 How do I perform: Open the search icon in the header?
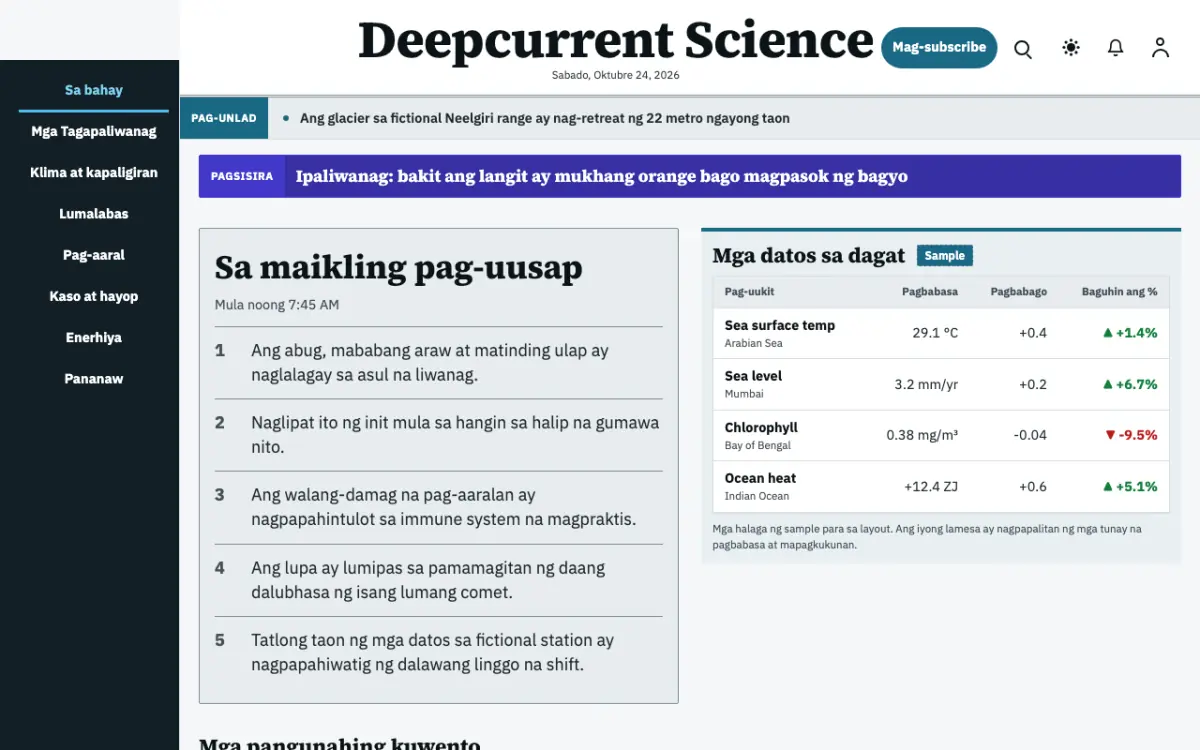point(1023,48)
